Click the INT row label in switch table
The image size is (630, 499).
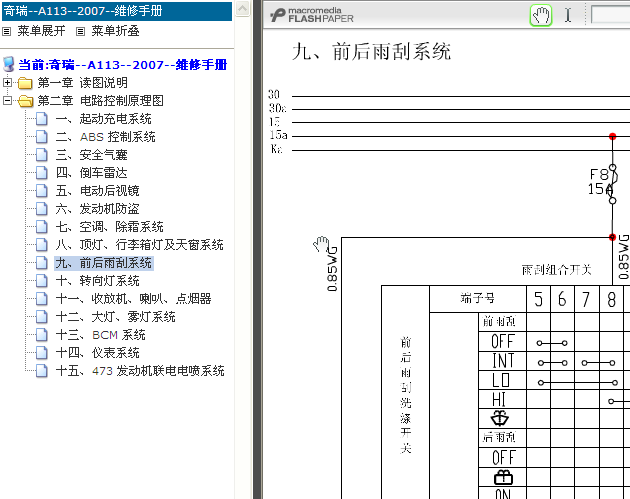503,361
